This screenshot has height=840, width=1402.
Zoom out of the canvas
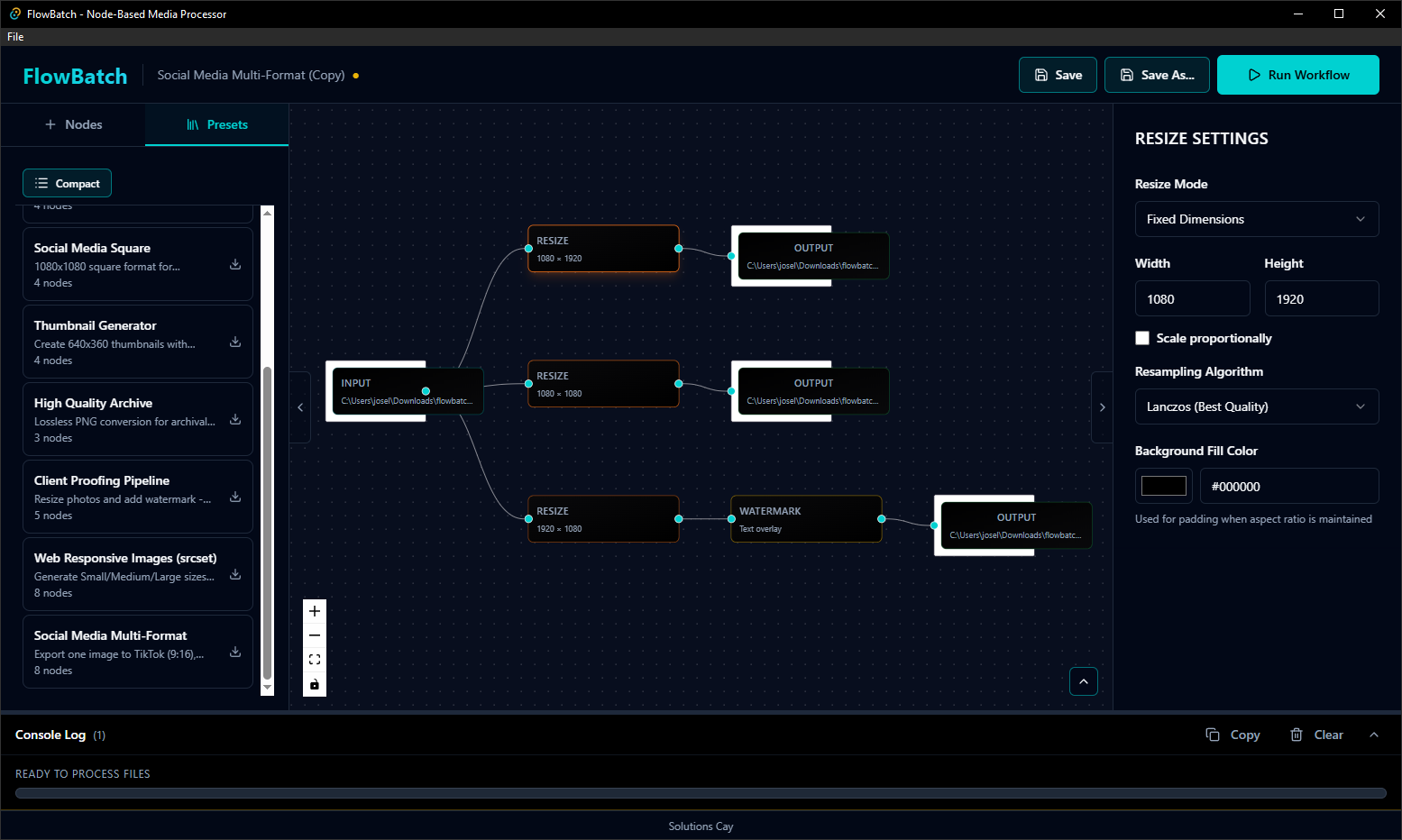pyautogui.click(x=314, y=635)
